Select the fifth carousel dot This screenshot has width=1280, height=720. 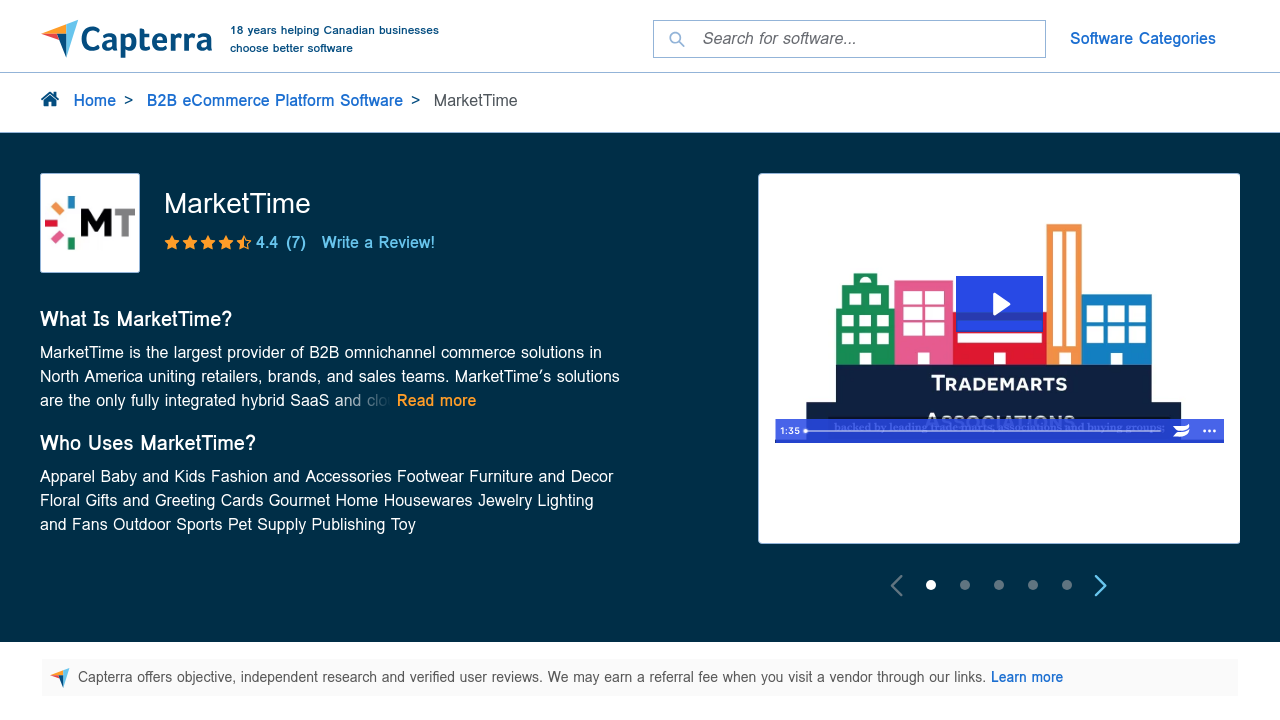[x=1067, y=585]
